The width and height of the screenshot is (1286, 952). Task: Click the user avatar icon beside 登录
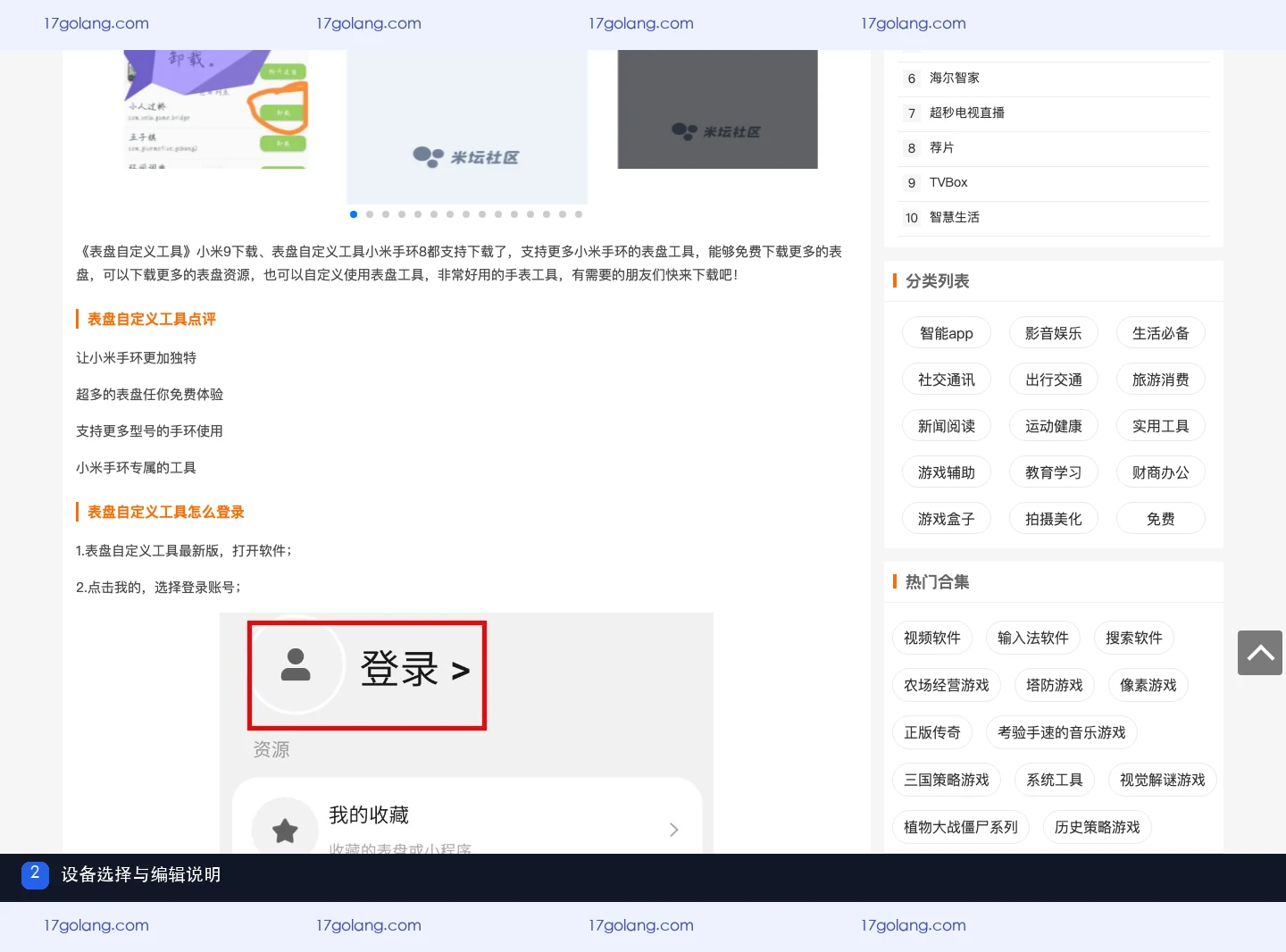[x=296, y=664]
